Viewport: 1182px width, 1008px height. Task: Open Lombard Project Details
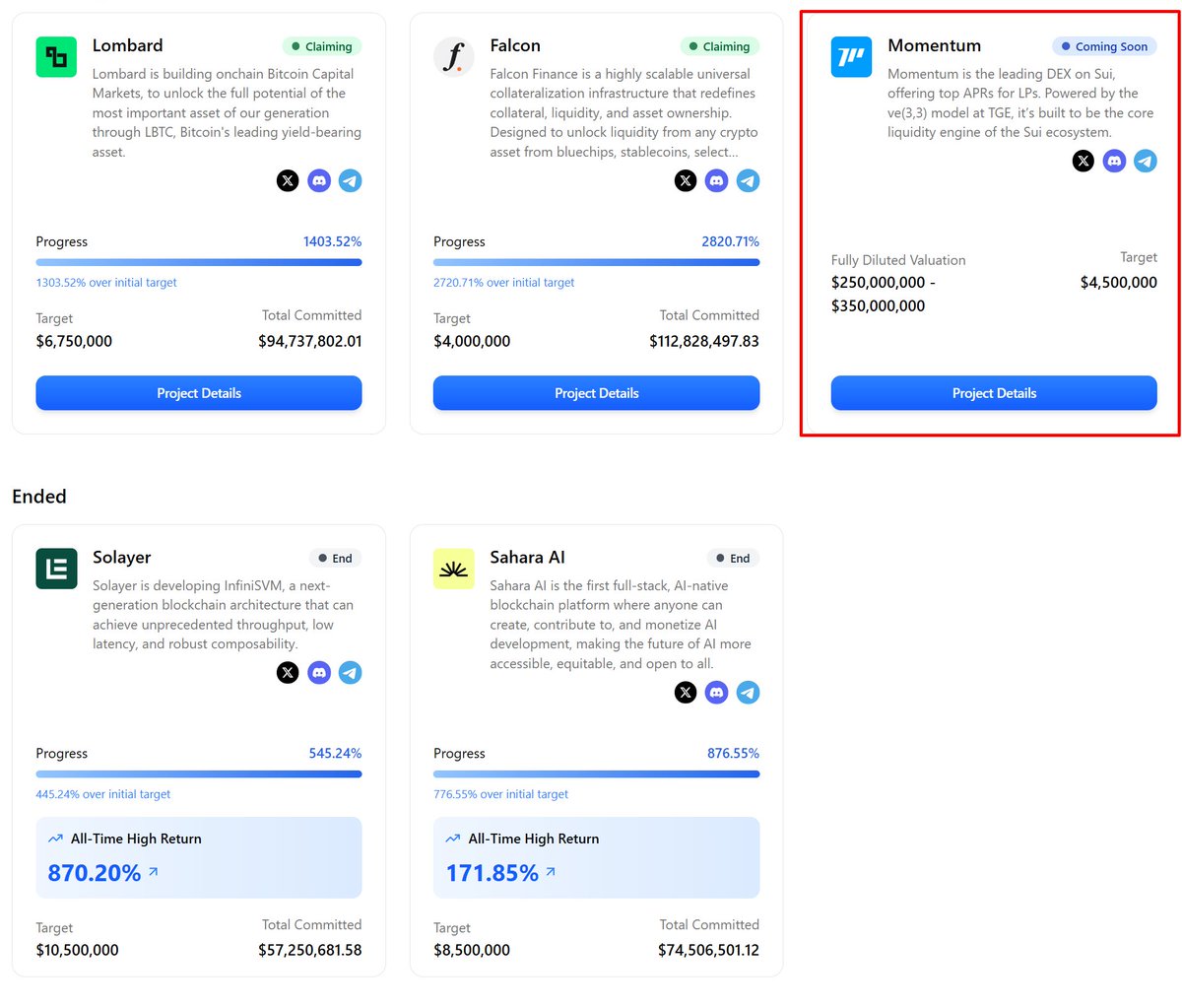click(x=199, y=393)
